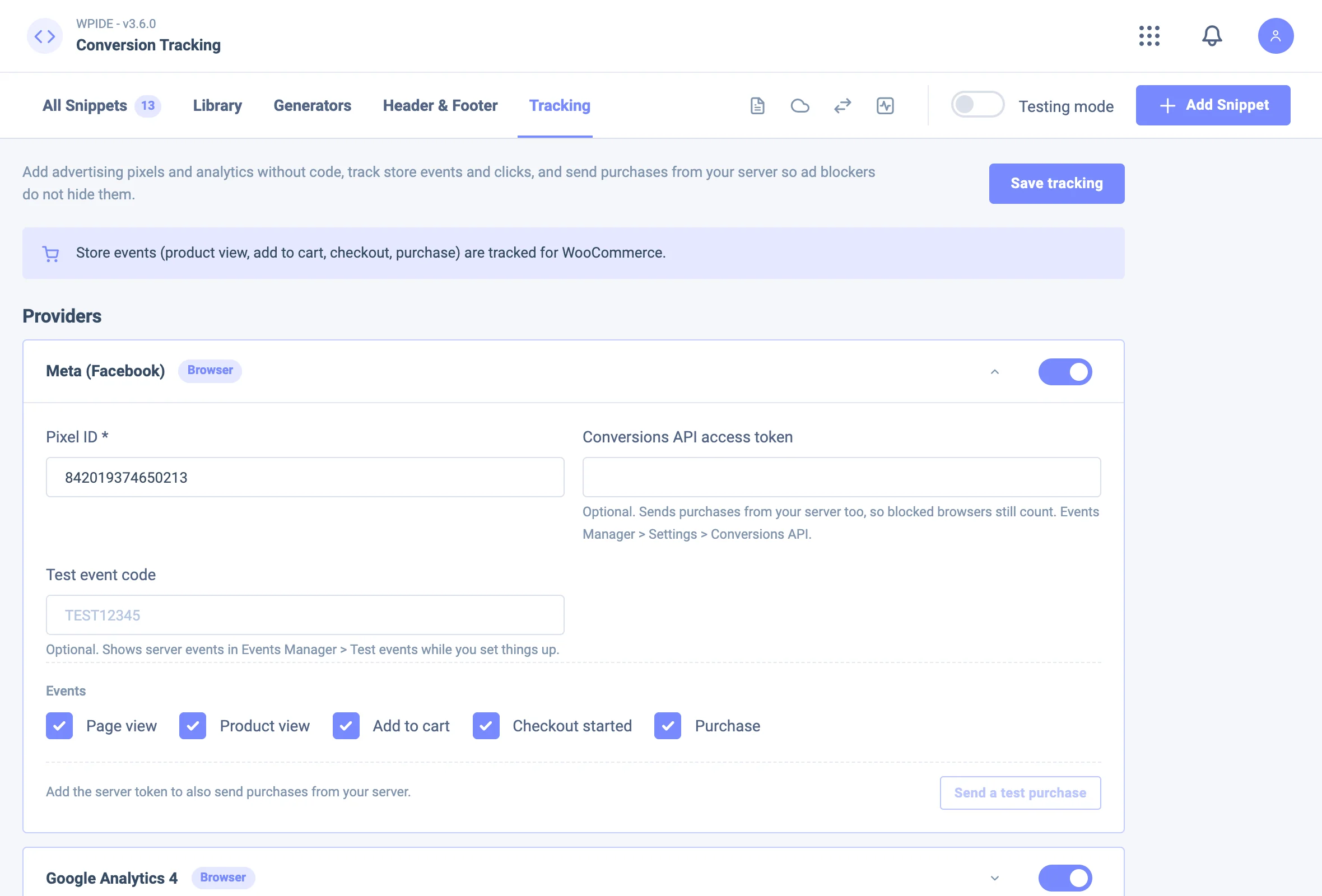Switch to the Library tab
Screen dimensions: 1322x896
click(217, 106)
